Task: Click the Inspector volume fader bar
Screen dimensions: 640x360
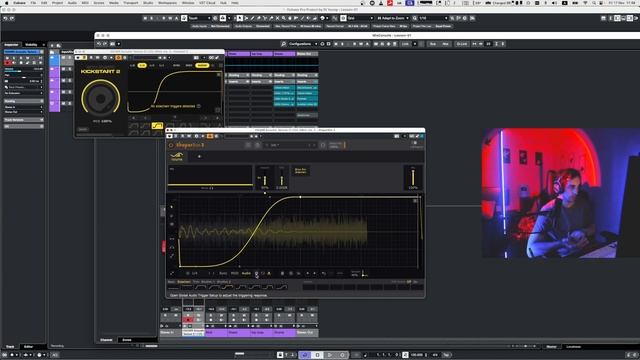Action: (24, 71)
